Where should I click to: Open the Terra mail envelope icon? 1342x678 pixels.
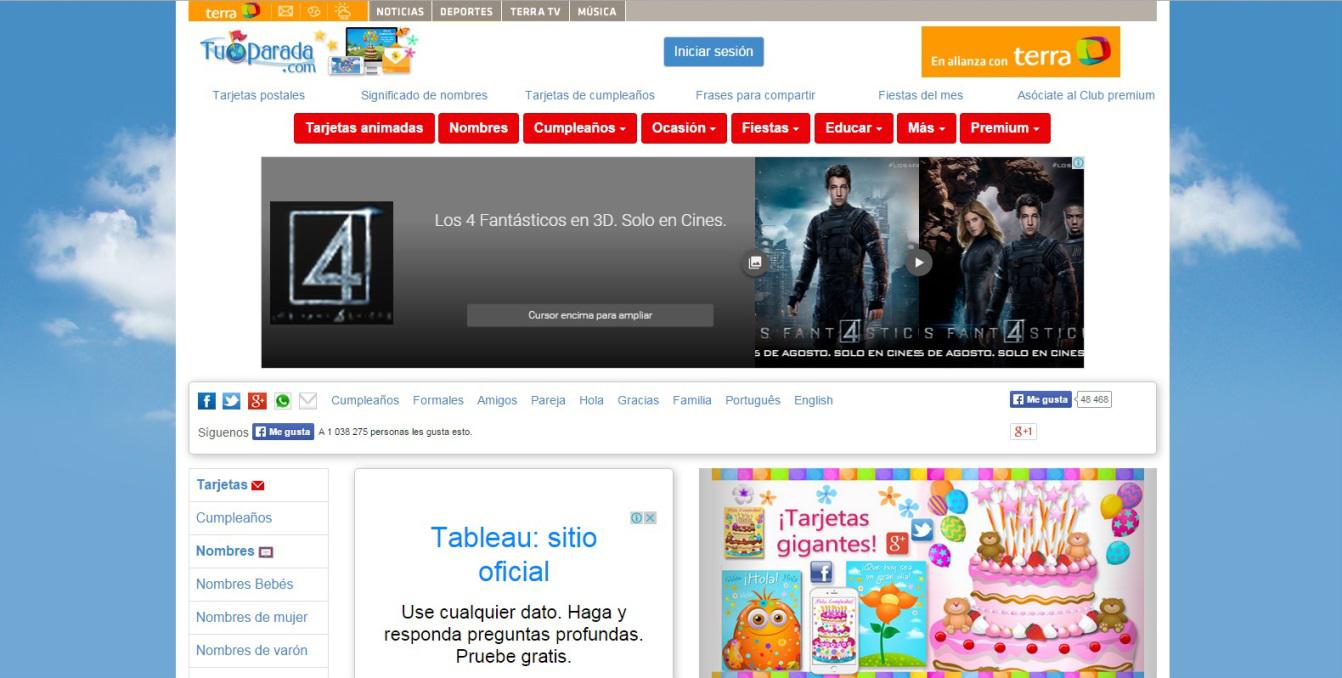[285, 11]
